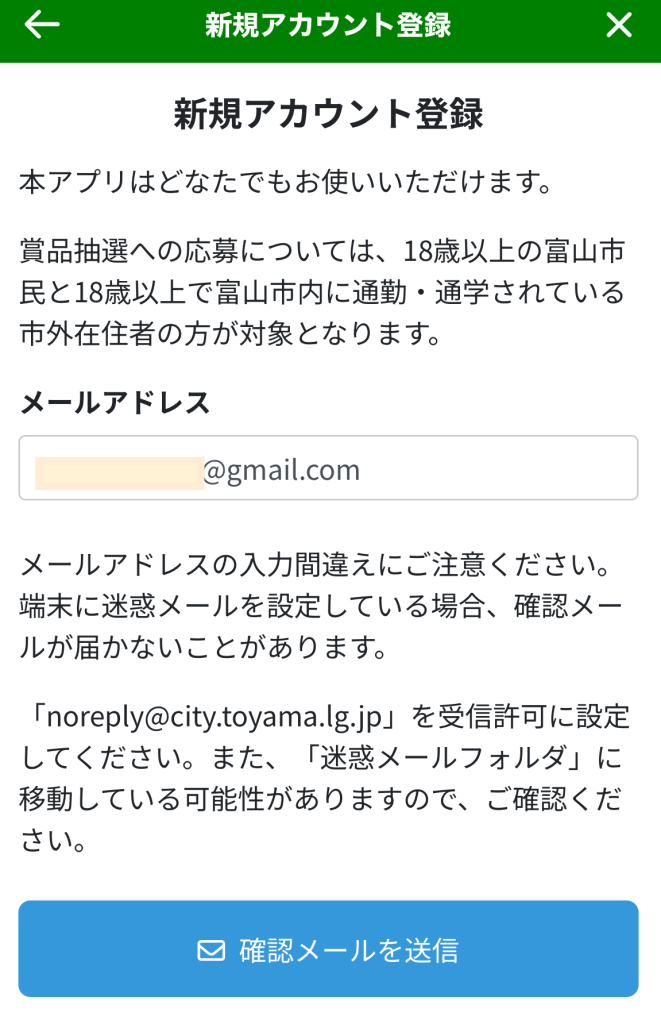Image resolution: width=661 pixels, height=1024 pixels.
Task: Click the green header title 新規アカウント登録
Action: [x=328, y=26]
